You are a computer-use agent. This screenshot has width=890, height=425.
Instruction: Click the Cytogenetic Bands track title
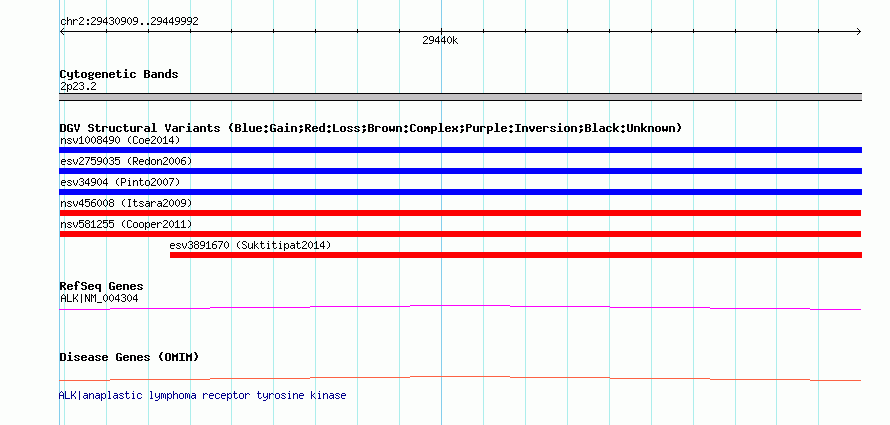119,74
